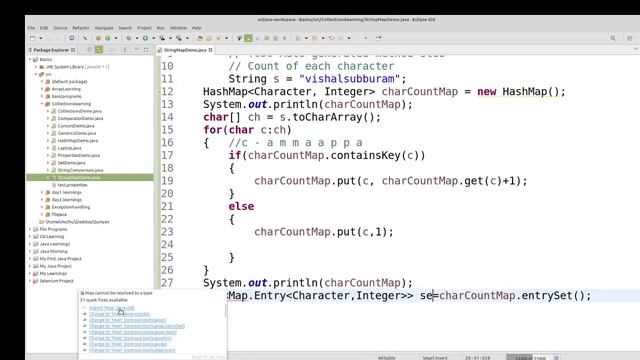Viewport: 640px width, 360px height.
Task: Click the Coverage run toolbar icon
Action: [162, 38]
